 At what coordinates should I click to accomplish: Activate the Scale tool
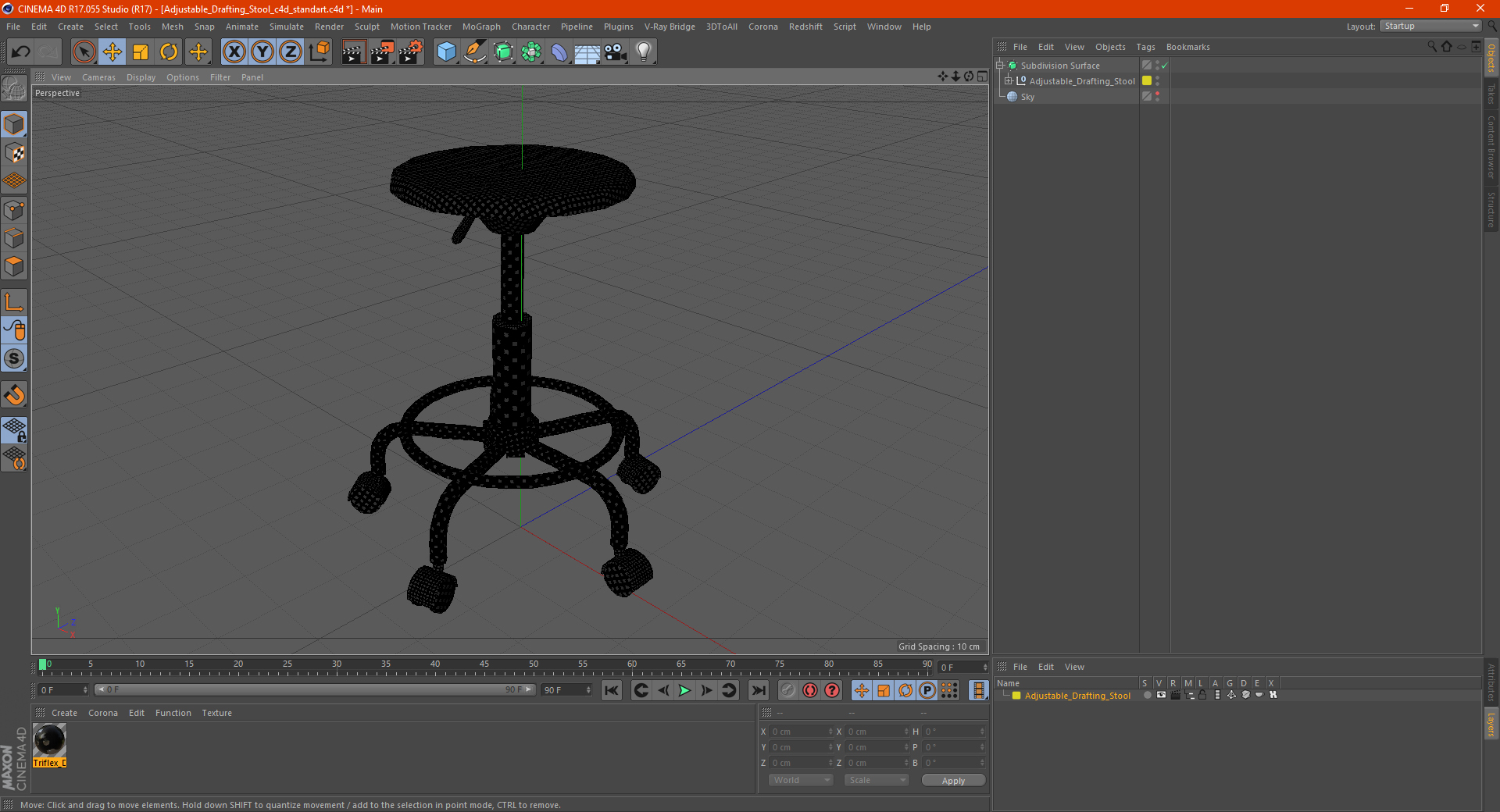[x=141, y=52]
